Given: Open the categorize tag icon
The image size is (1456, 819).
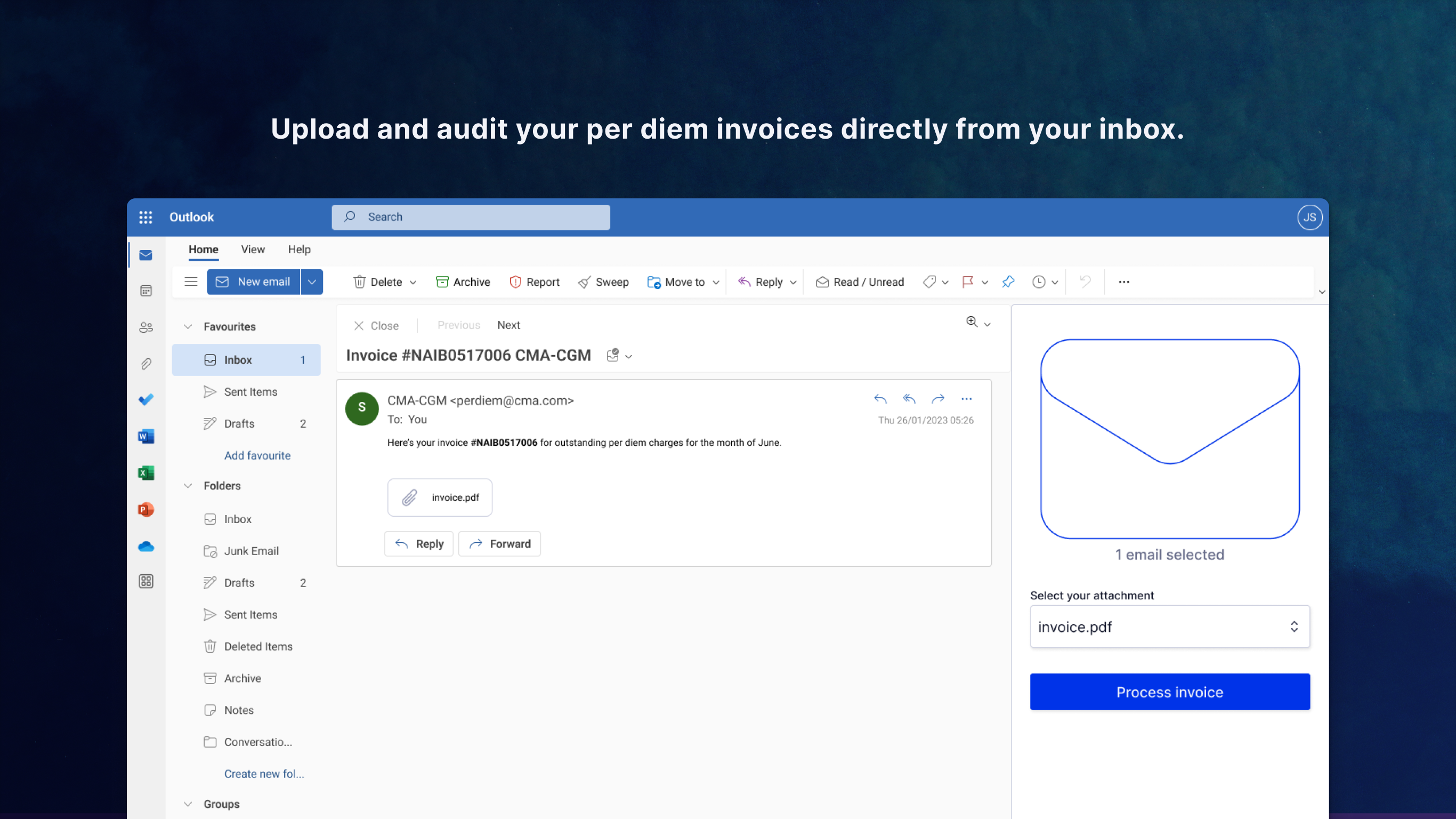Looking at the screenshot, I should (928, 282).
